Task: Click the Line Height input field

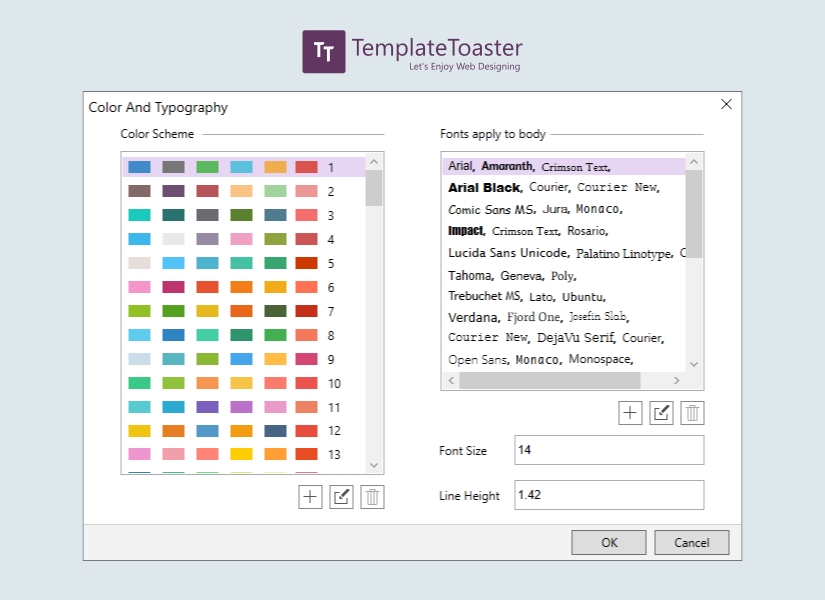Action: point(608,495)
